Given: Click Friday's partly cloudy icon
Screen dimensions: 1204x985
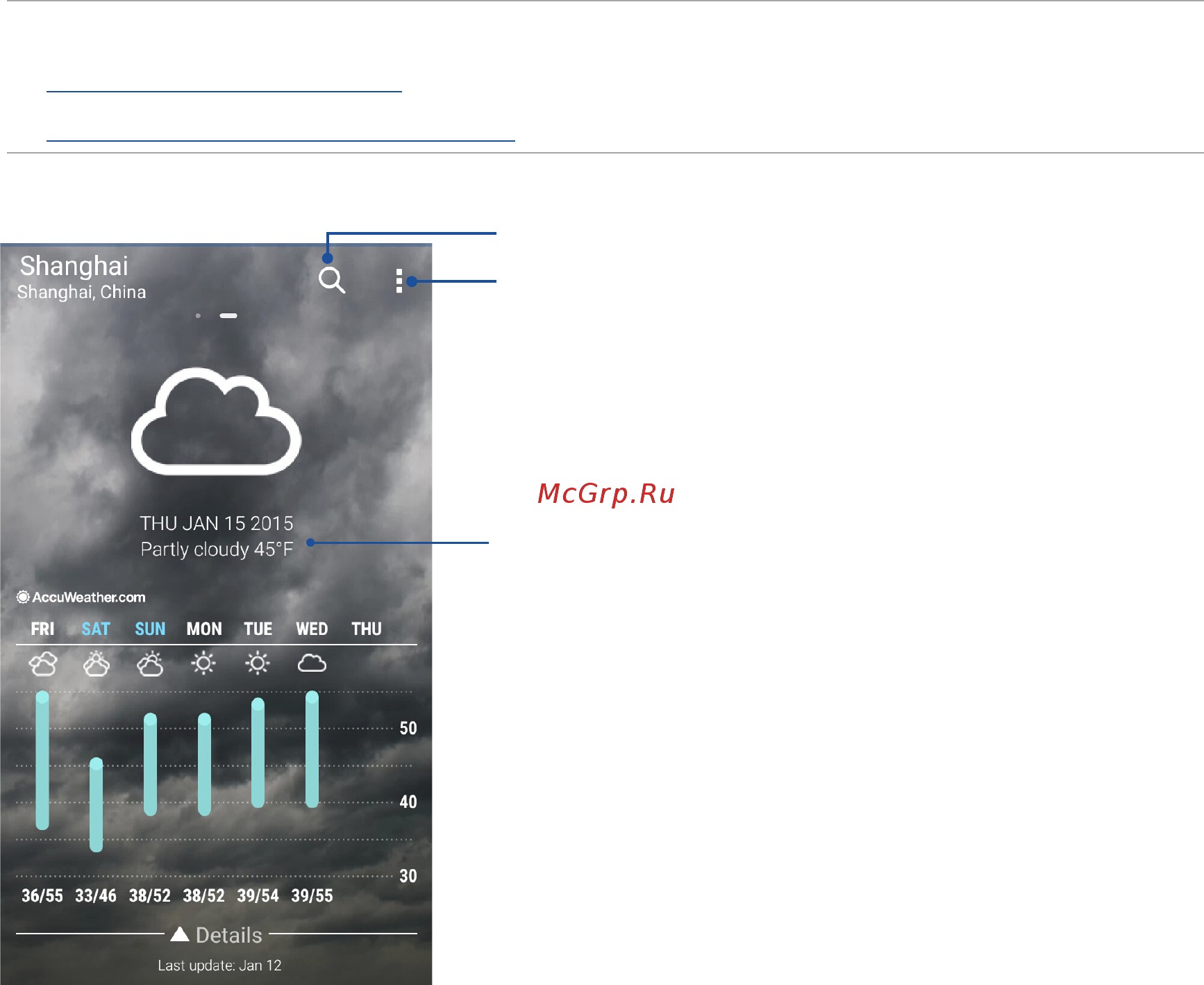Looking at the screenshot, I should click(42, 664).
